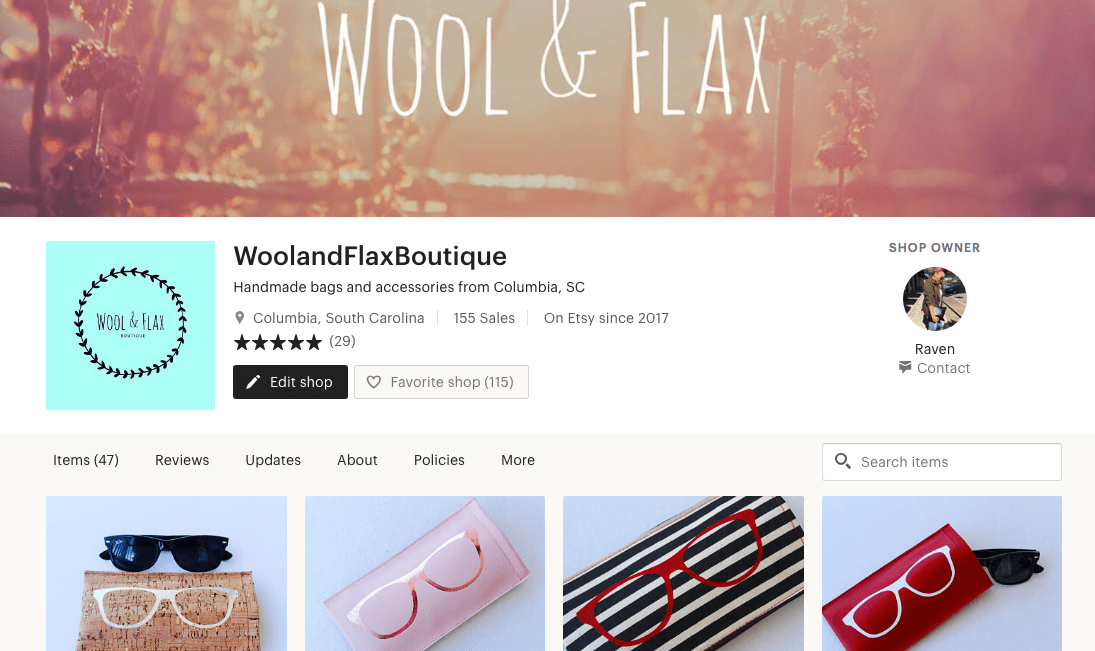Screen dimensions: 1095x651
Task: Click inside the Search items field
Action: pos(941,462)
